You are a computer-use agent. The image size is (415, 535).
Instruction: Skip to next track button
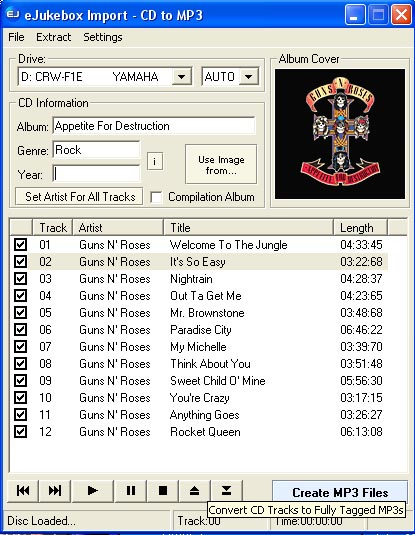click(55, 491)
